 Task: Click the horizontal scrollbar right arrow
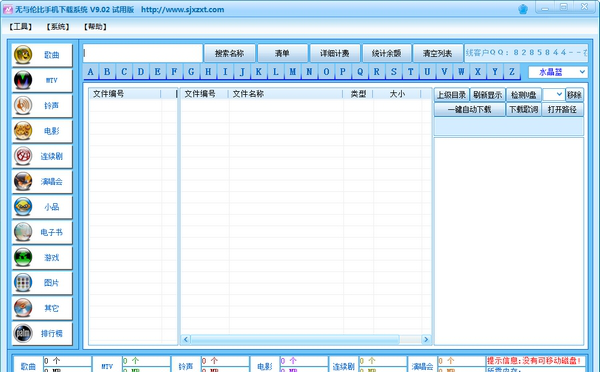pos(426,339)
